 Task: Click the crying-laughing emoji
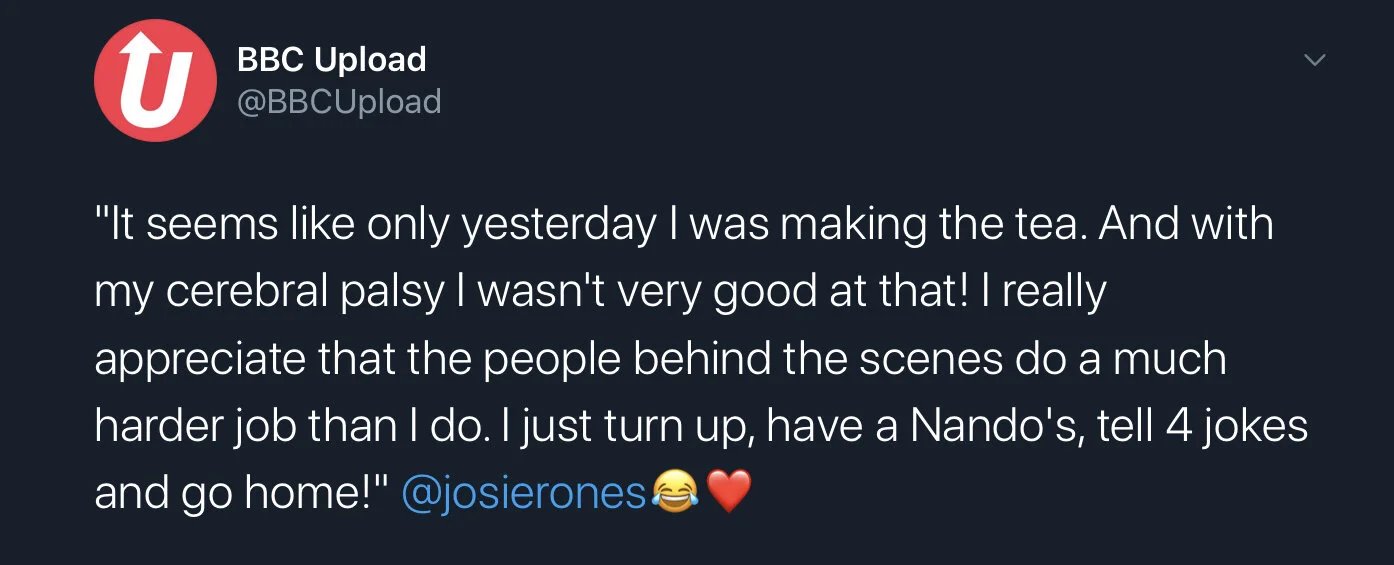tap(676, 492)
